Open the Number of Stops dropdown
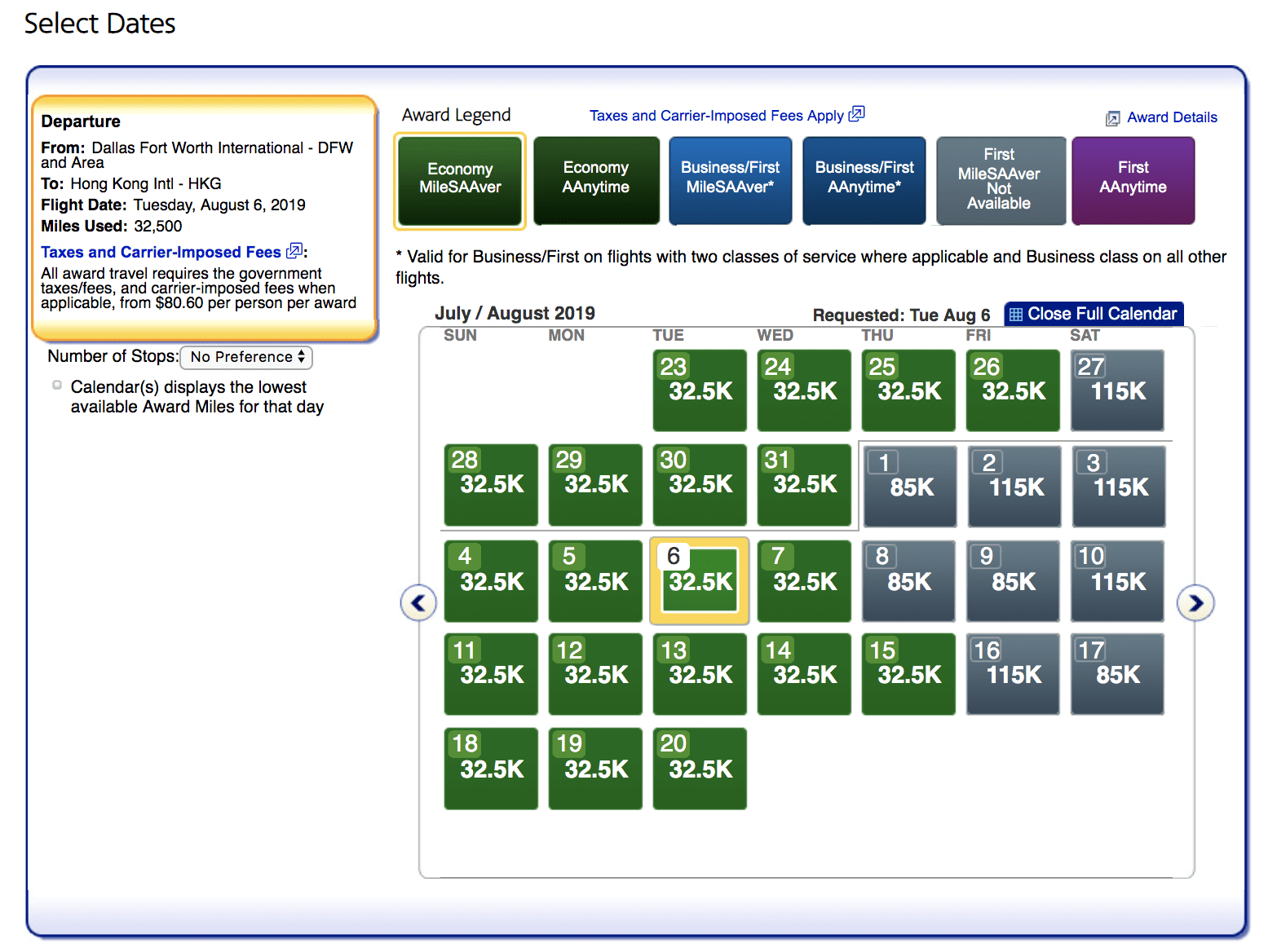This screenshot has height=952, width=1277. click(246, 357)
